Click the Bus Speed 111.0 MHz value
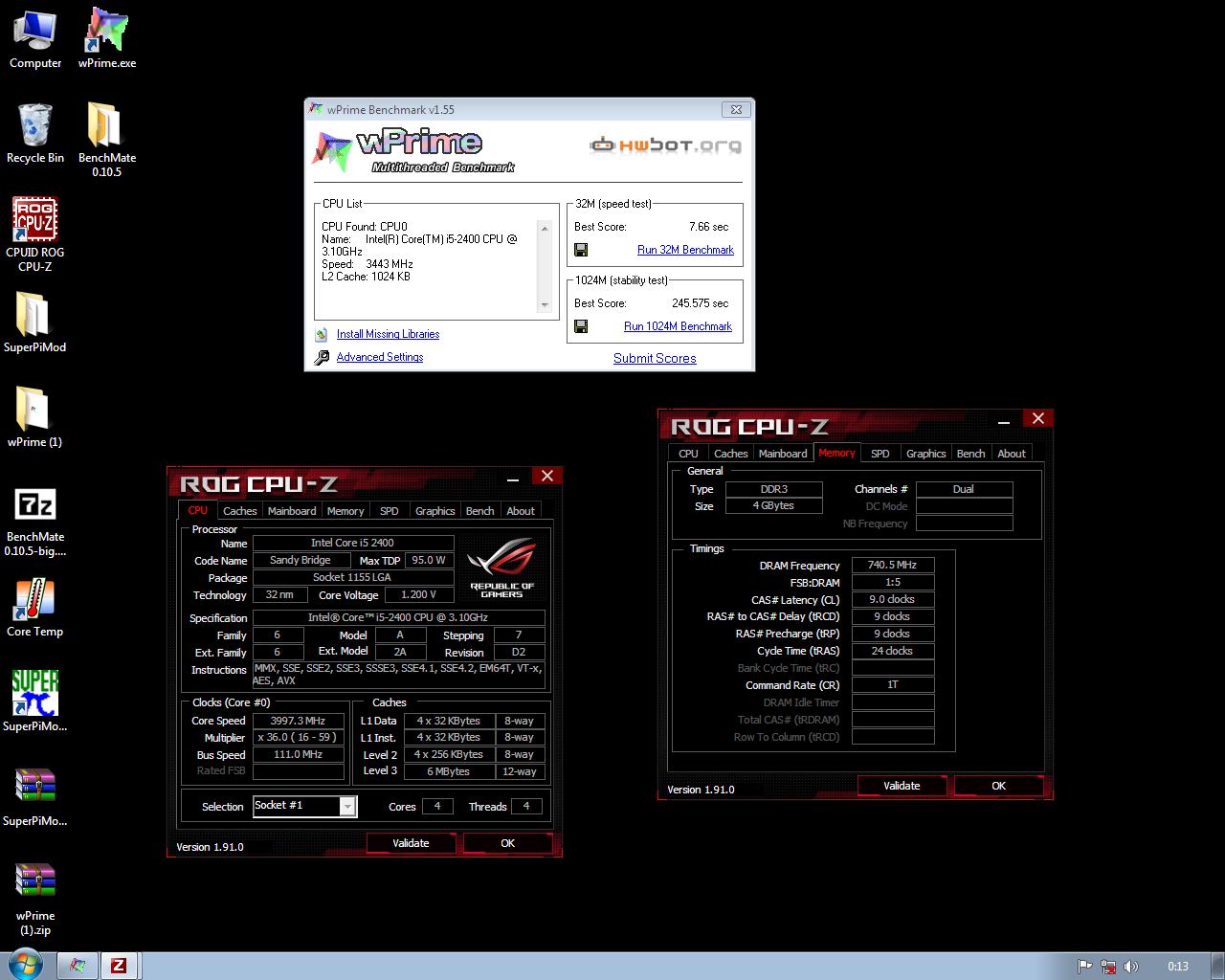The width and height of the screenshot is (1225, 980). tap(298, 755)
